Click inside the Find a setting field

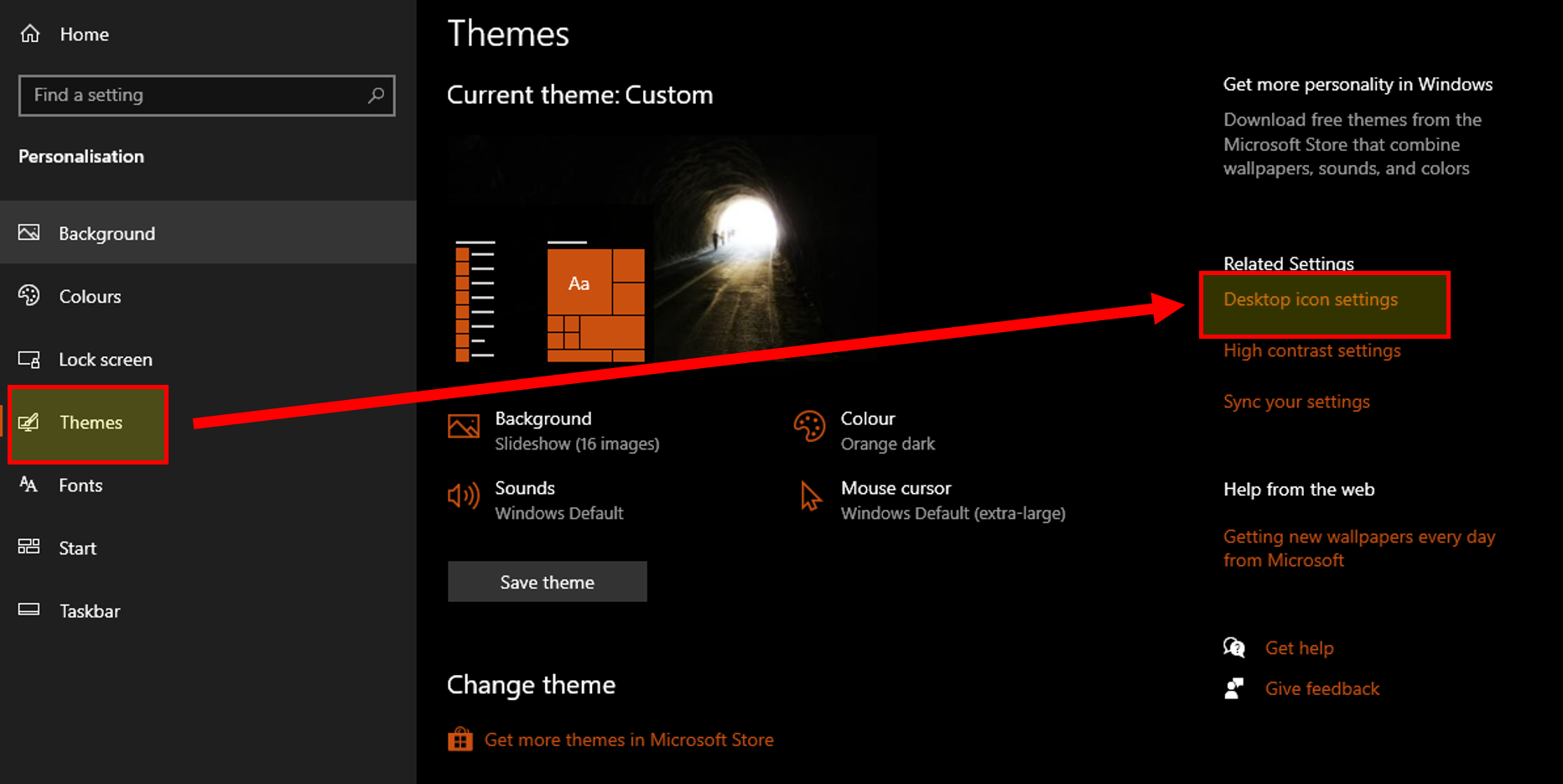tap(193, 96)
